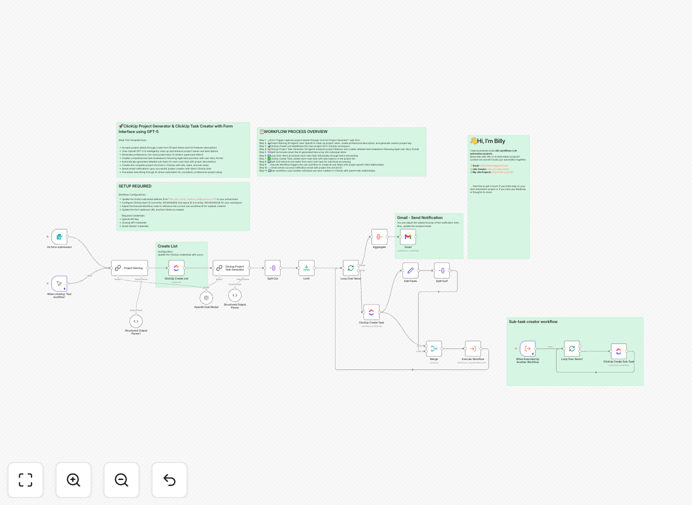This screenshot has width=692, height=505.
Task: Select the On form submission trigger node
Action: pos(59,237)
